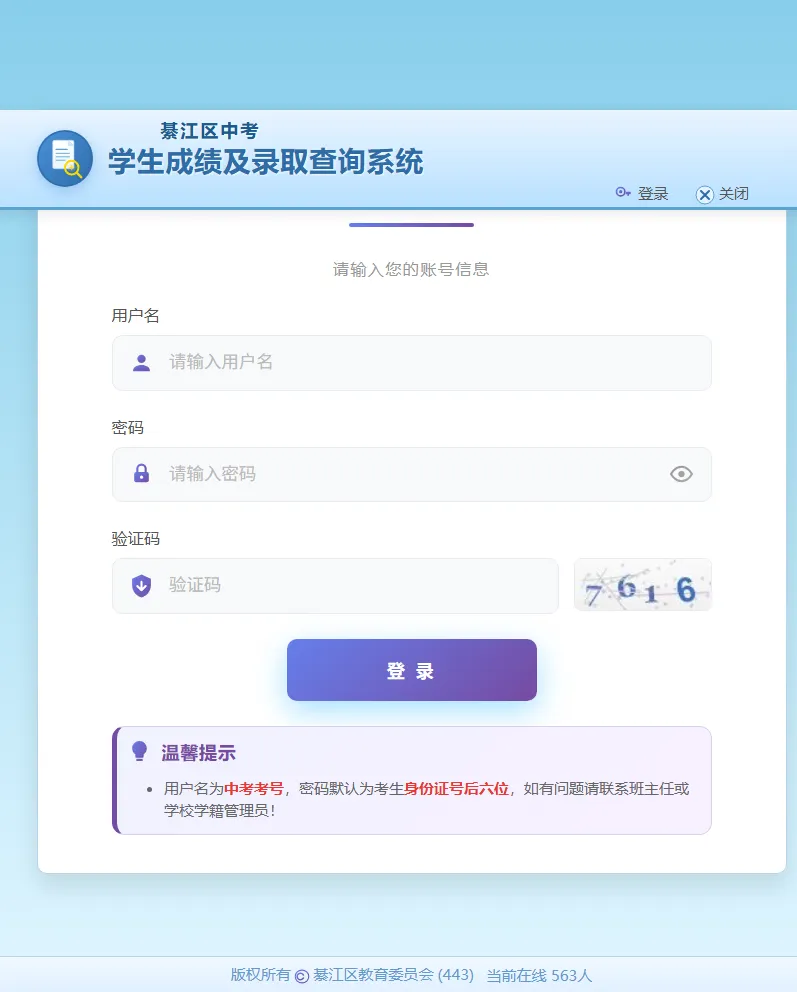Focus the 验证码 input field
The image size is (797, 992).
click(x=335, y=586)
